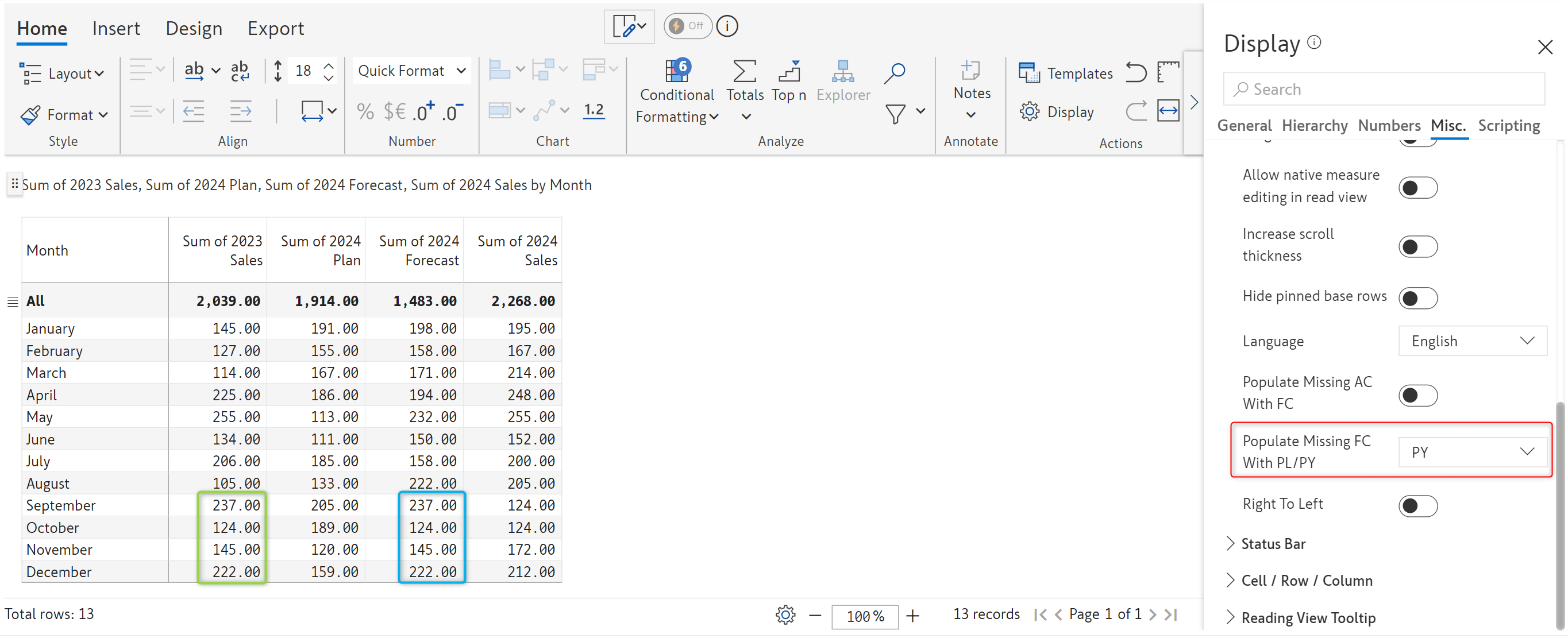Viewport: 1568px width, 638px height.
Task: Click the Display panel vertical scrollbar
Action: pyautogui.click(x=1559, y=515)
